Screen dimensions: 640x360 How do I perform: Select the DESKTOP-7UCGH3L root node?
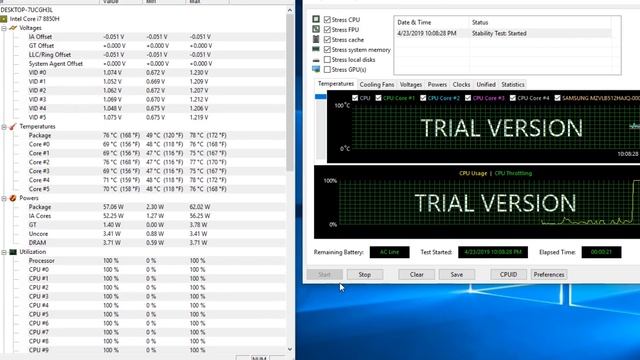[27, 10]
